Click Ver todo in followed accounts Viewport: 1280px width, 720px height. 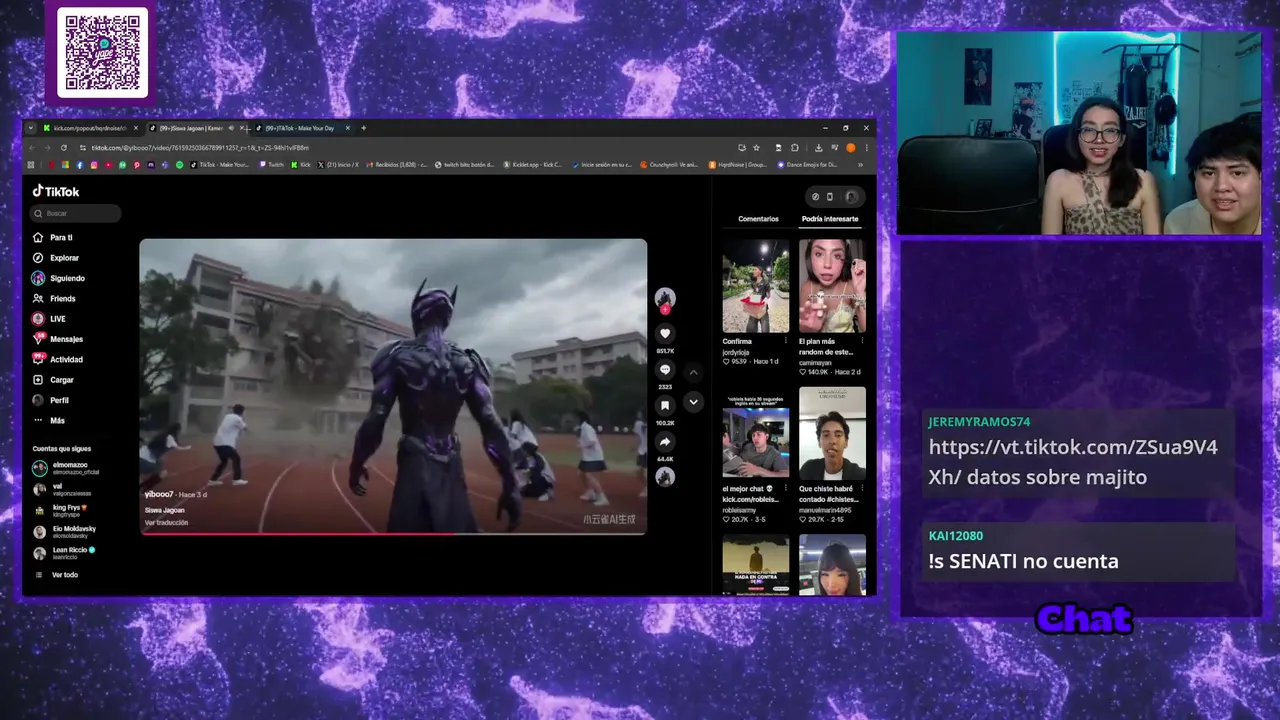pos(57,575)
